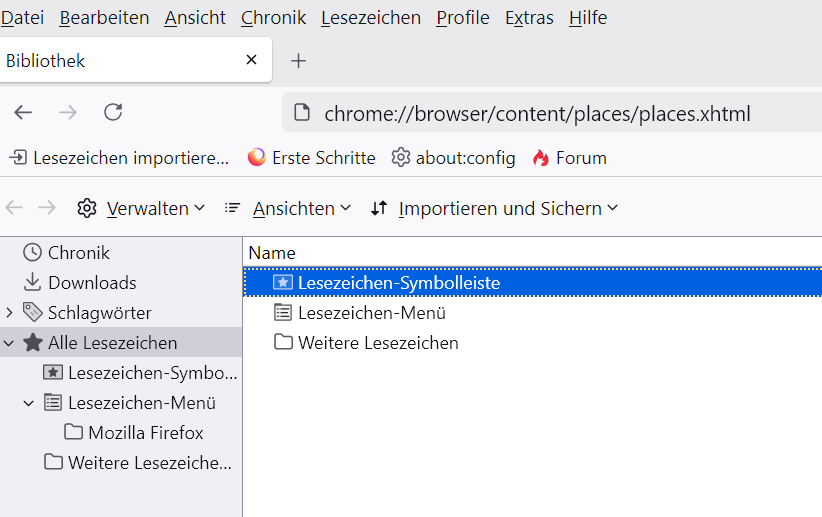Select Chronik in the sidebar
The height and width of the screenshot is (517, 822).
pyautogui.click(x=78, y=253)
